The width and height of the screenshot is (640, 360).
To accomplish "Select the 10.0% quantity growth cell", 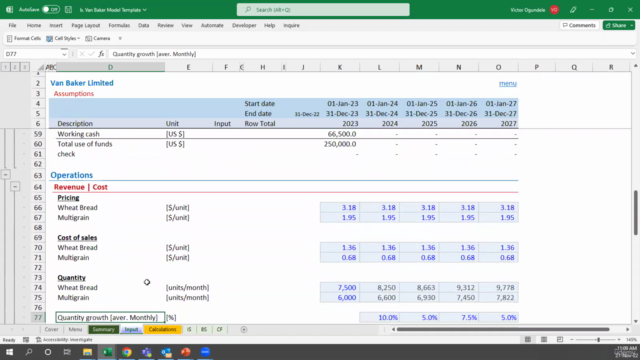I will tap(379, 317).
